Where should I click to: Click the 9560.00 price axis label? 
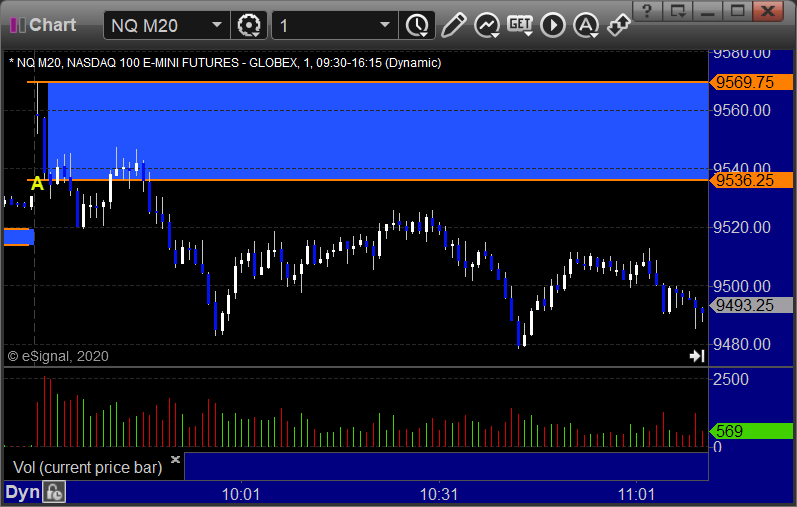click(742, 110)
